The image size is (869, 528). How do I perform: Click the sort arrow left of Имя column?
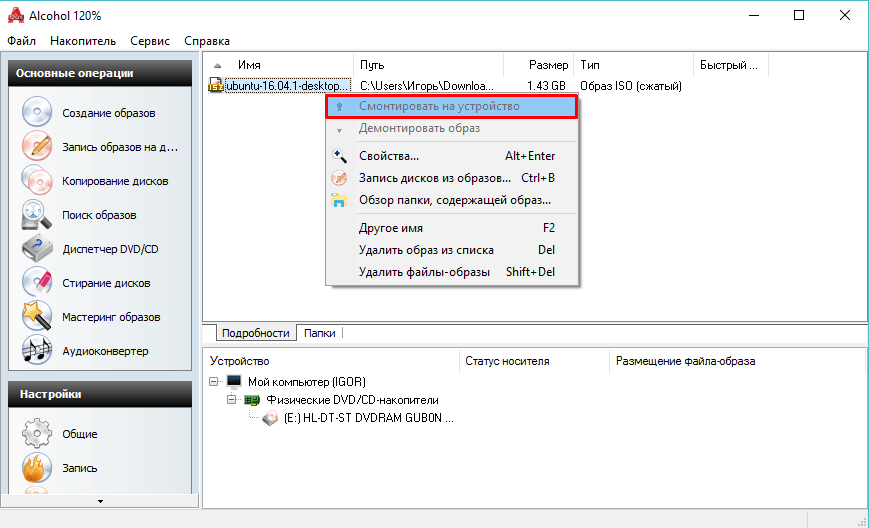(x=218, y=65)
